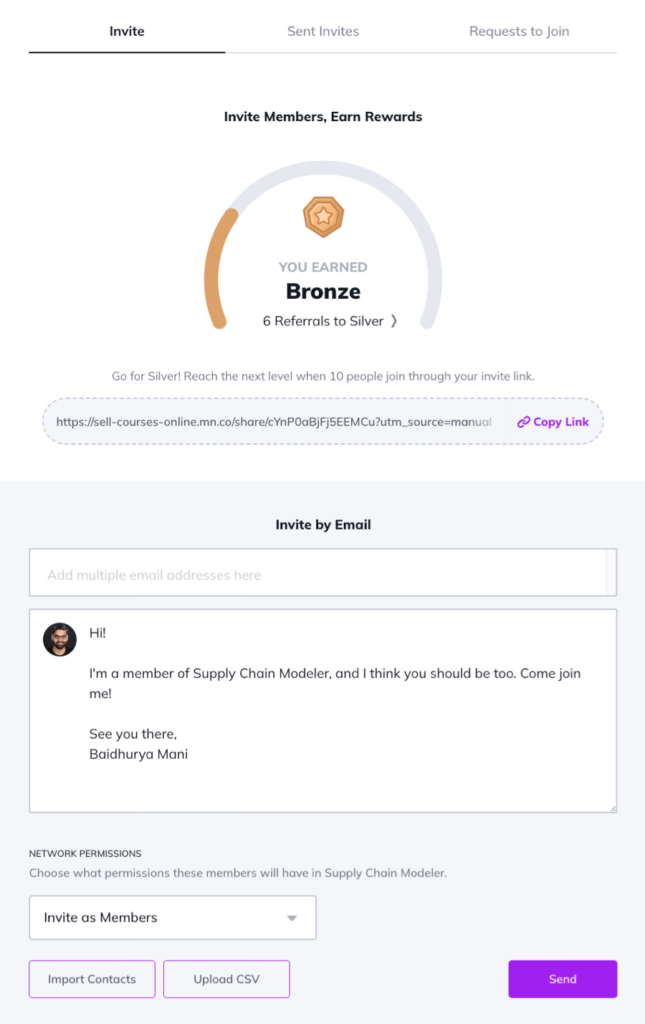Click the chevron arrow after Referrals to Silver
The height and width of the screenshot is (1024, 645).
pos(394,321)
